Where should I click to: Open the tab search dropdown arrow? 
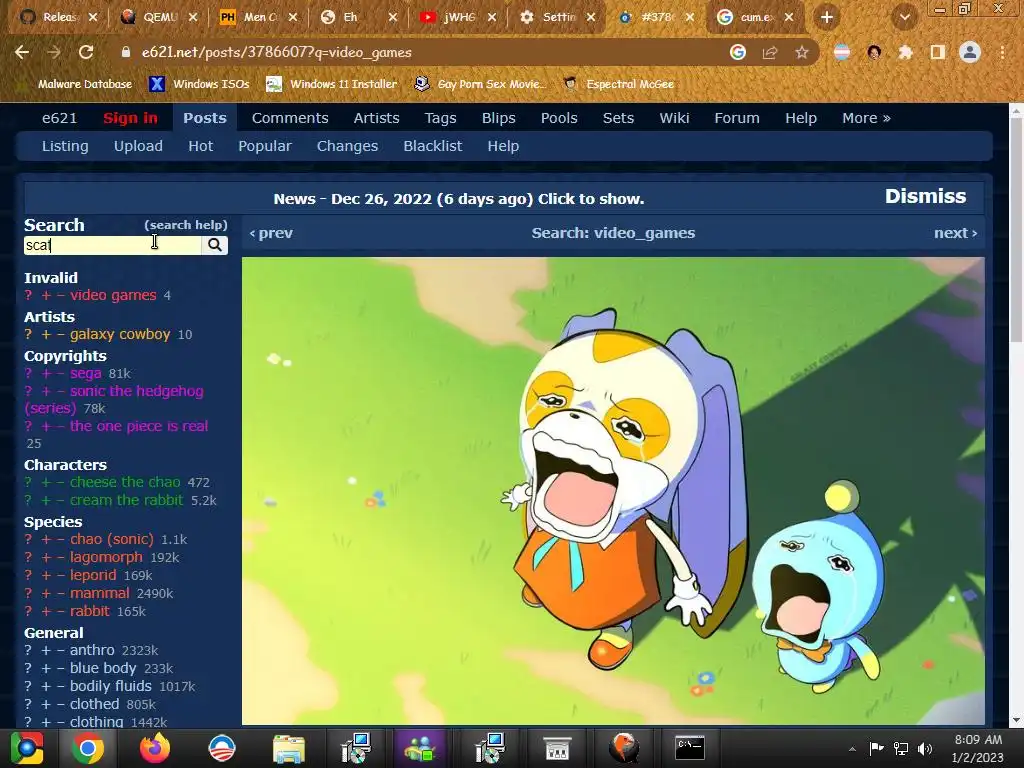coord(904,18)
